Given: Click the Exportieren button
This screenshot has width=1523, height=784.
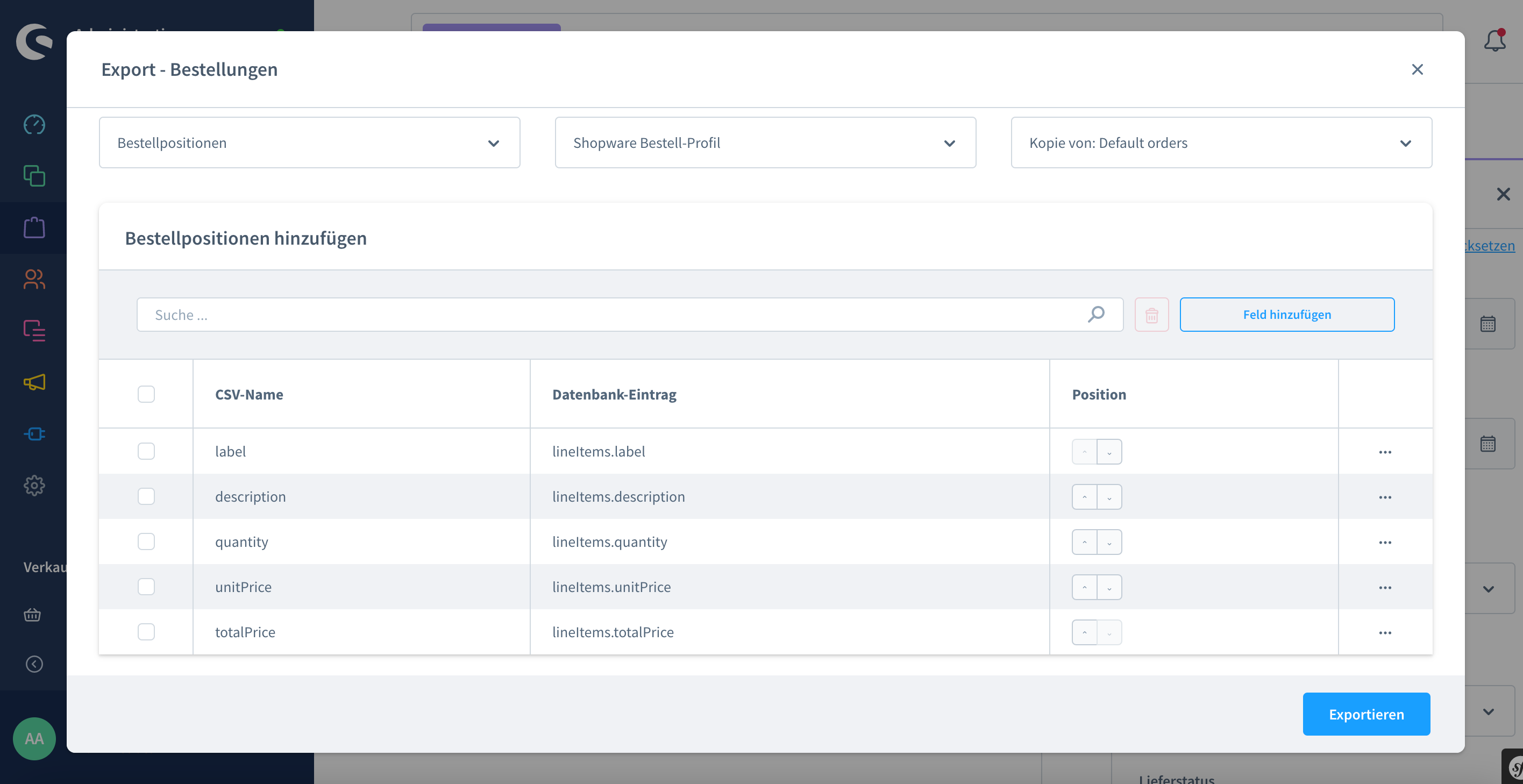Looking at the screenshot, I should pos(1367,714).
